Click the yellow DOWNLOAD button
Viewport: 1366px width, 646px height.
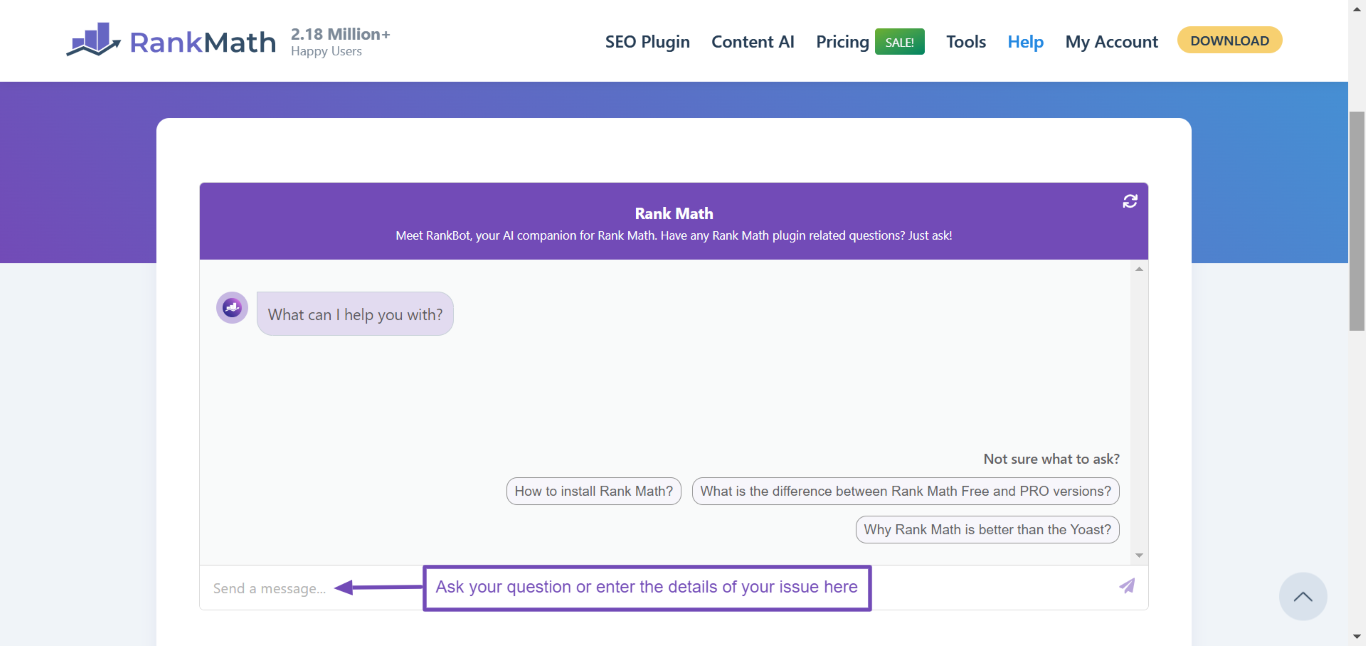[1229, 40]
